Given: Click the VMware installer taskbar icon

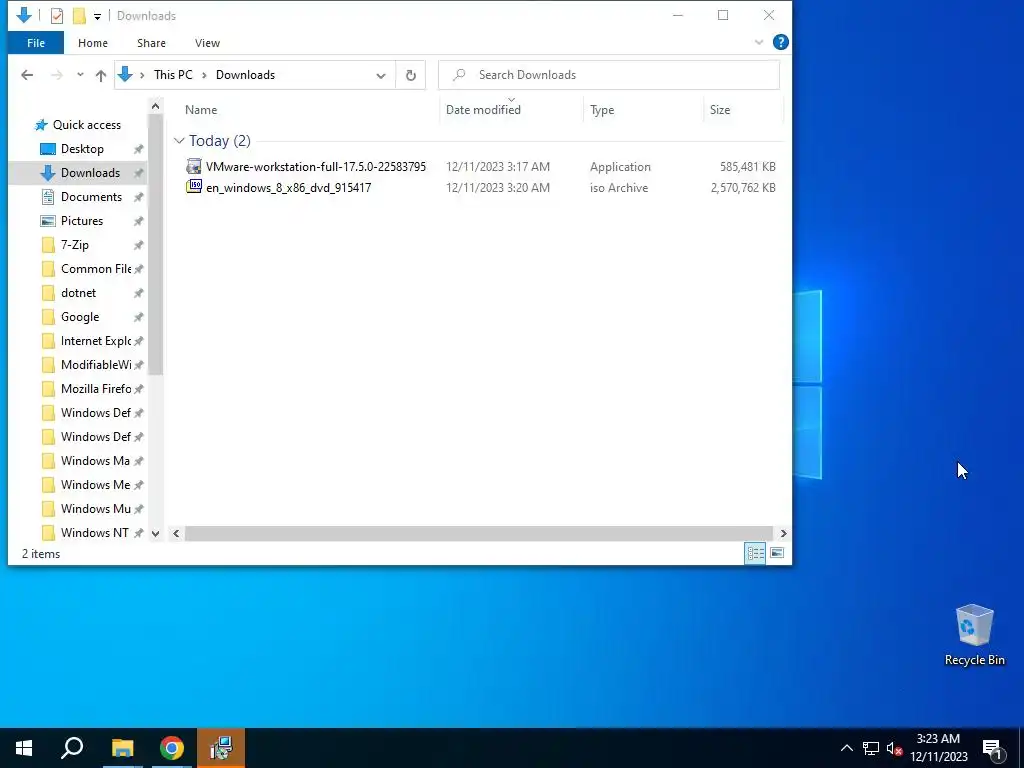Looking at the screenshot, I should point(221,748).
